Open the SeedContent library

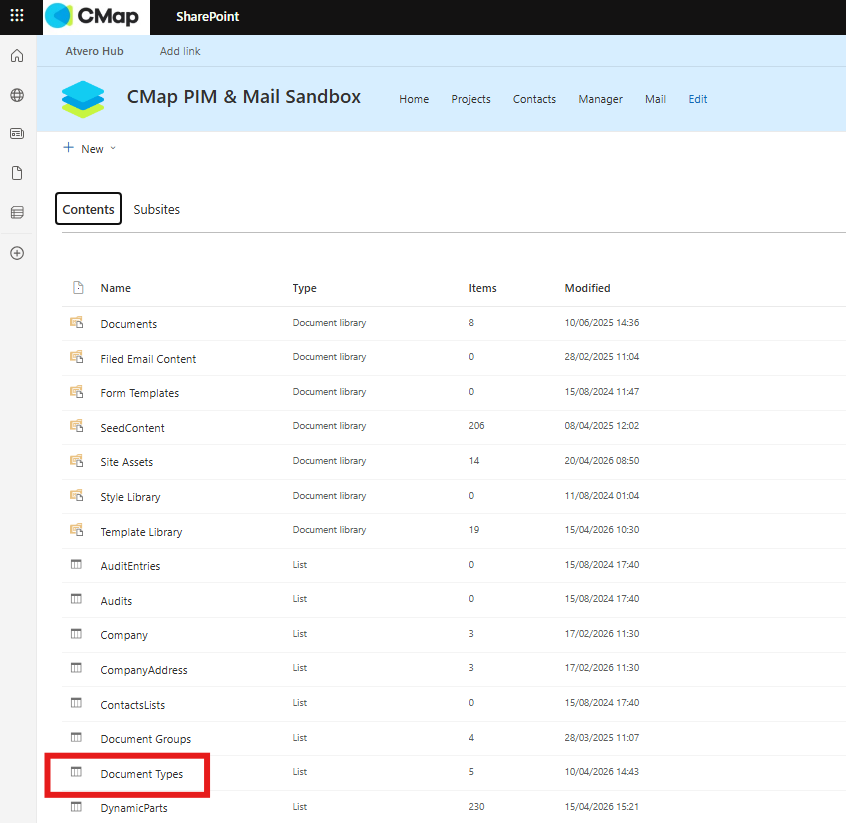(132, 428)
